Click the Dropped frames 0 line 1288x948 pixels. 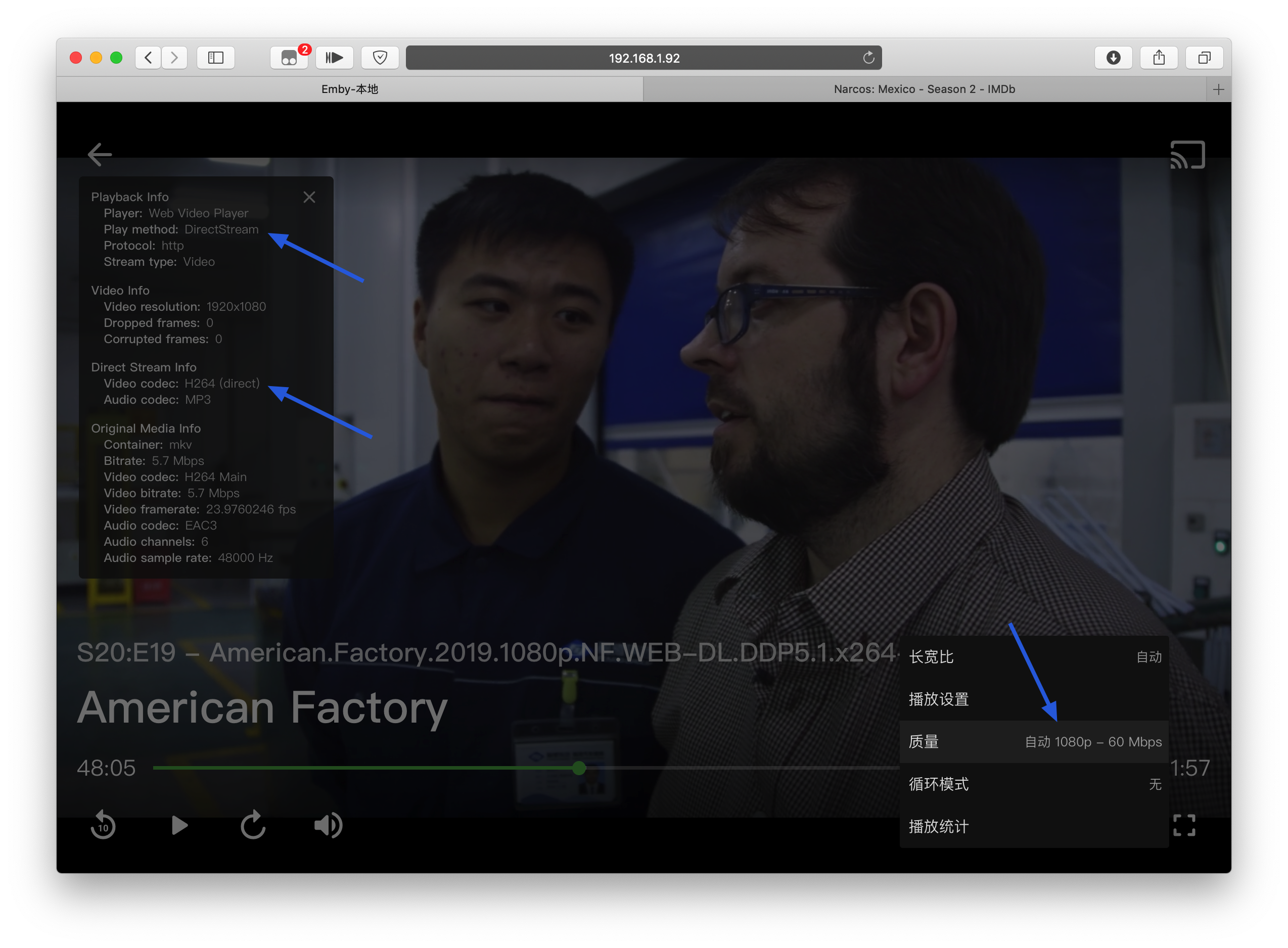pos(158,323)
